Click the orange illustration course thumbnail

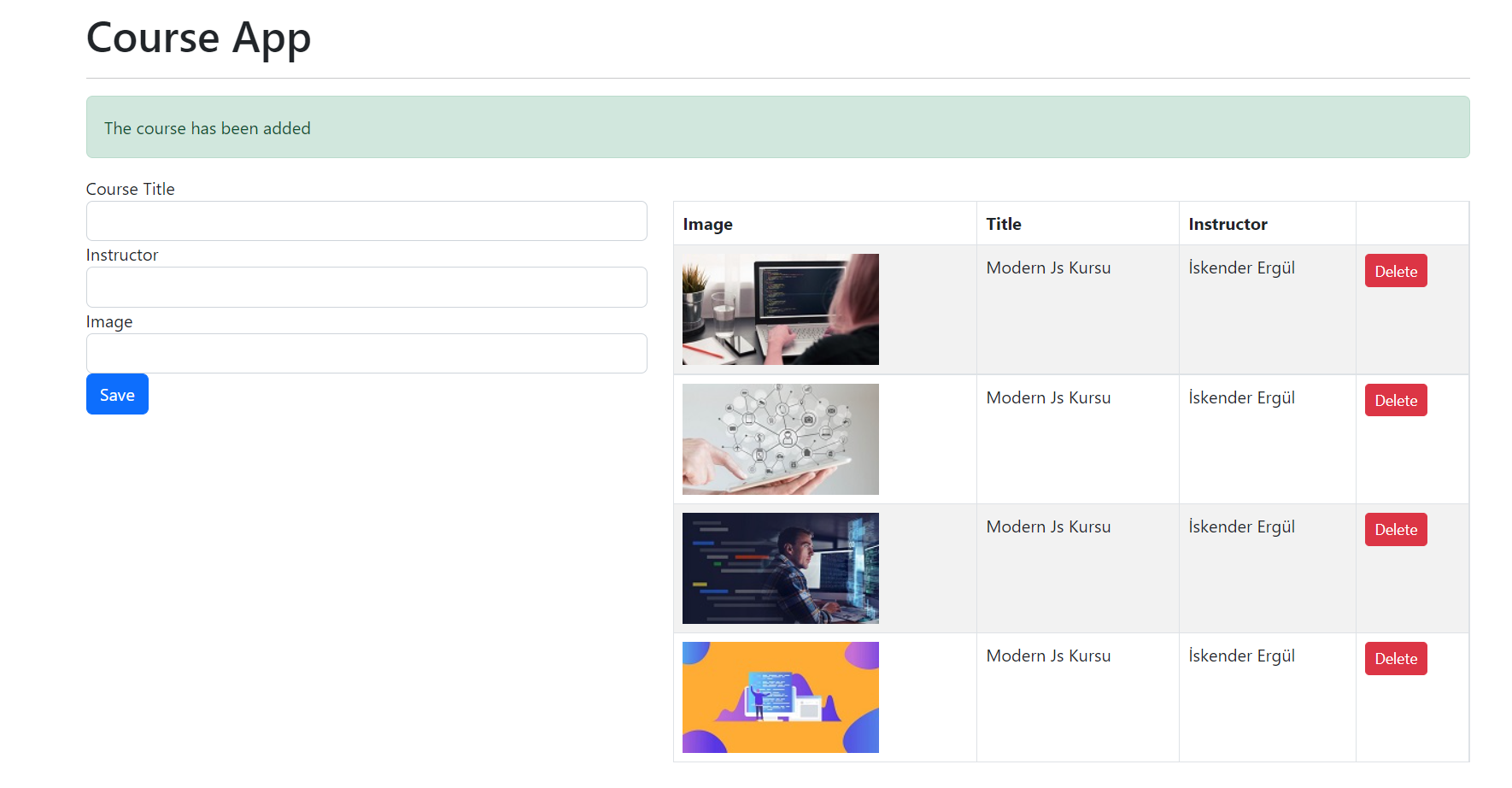tap(780, 697)
